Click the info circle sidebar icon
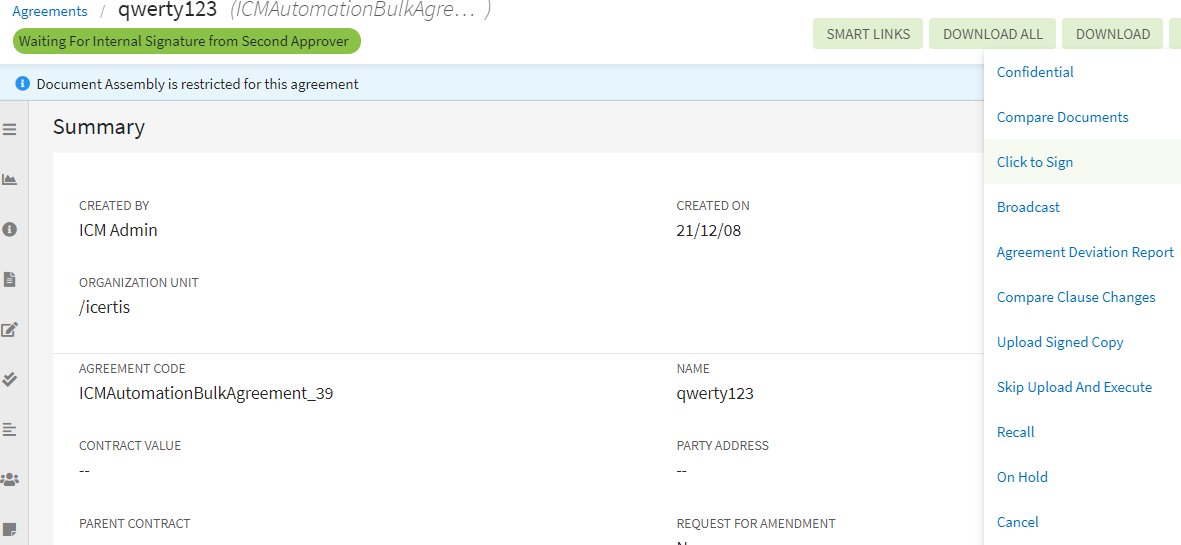Screen dimensions: 1181x545 (x=10, y=229)
